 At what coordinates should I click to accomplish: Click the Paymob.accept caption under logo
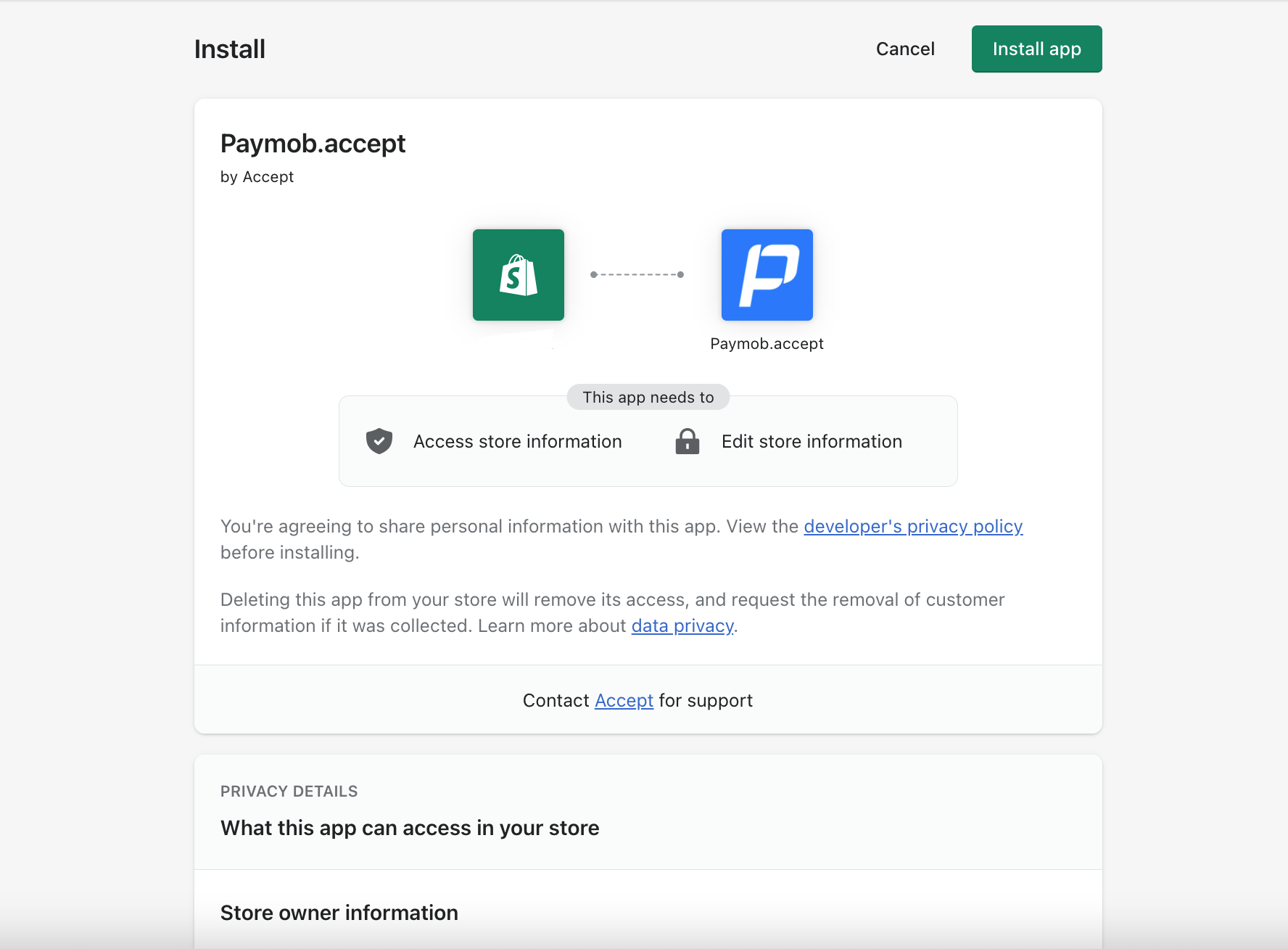pyautogui.click(x=767, y=344)
